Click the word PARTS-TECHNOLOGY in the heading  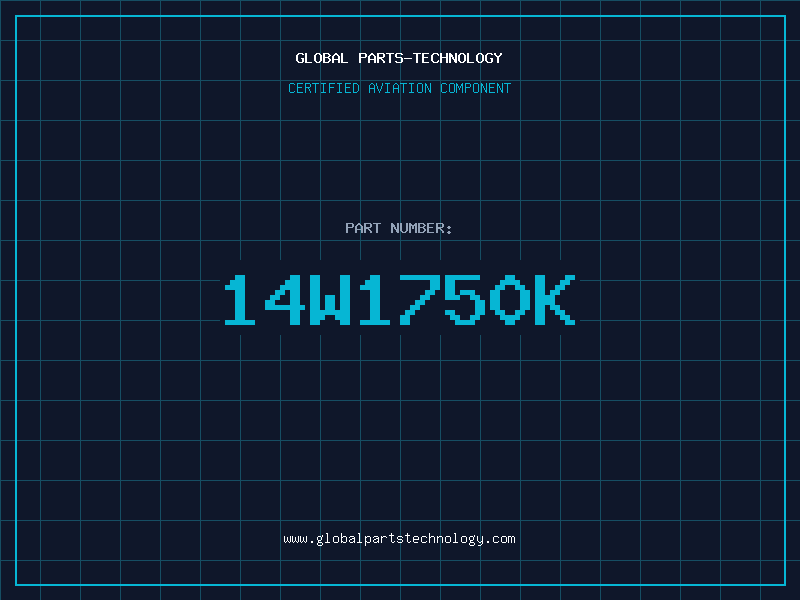point(430,58)
